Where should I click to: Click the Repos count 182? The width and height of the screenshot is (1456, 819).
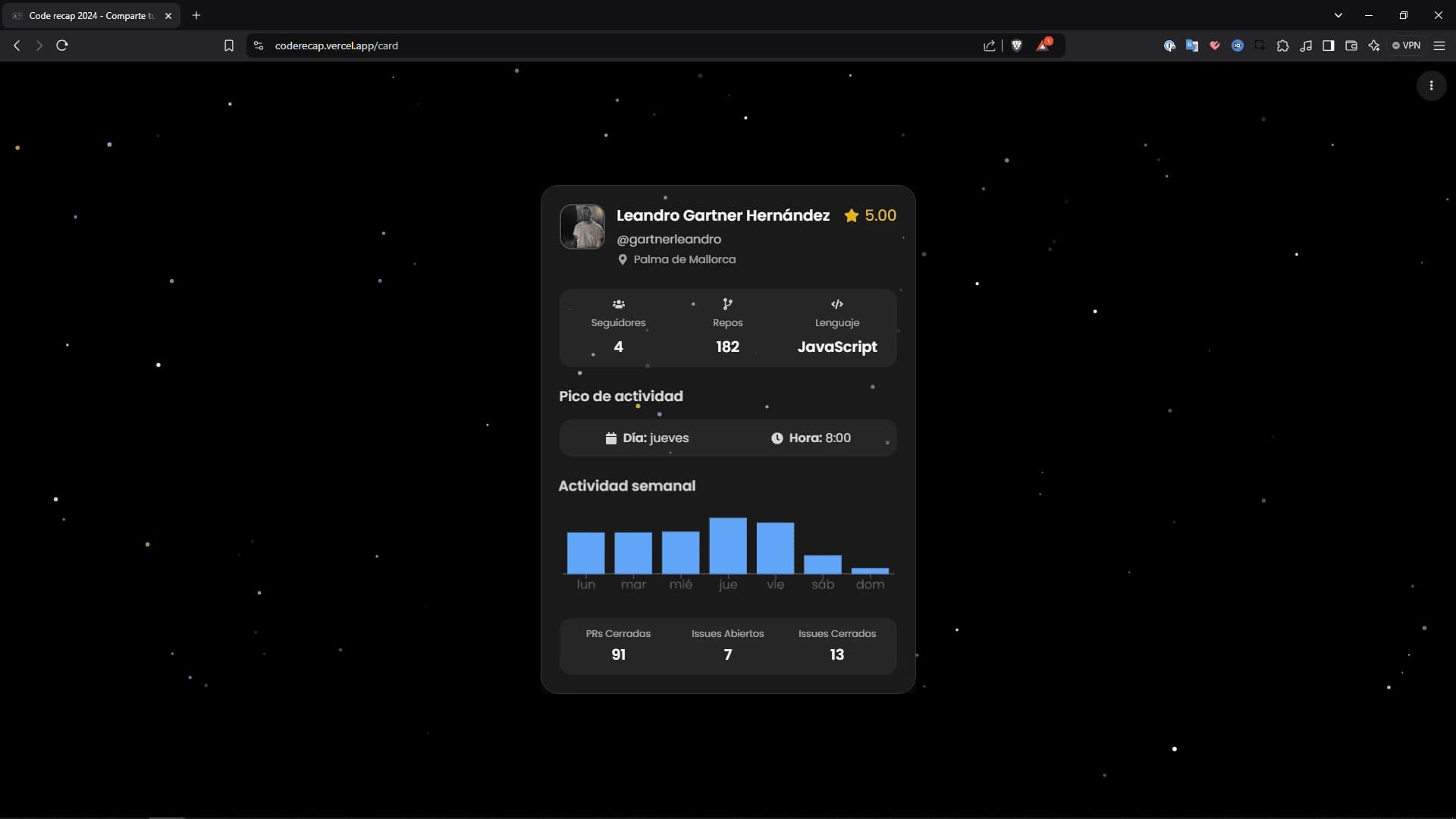click(727, 347)
